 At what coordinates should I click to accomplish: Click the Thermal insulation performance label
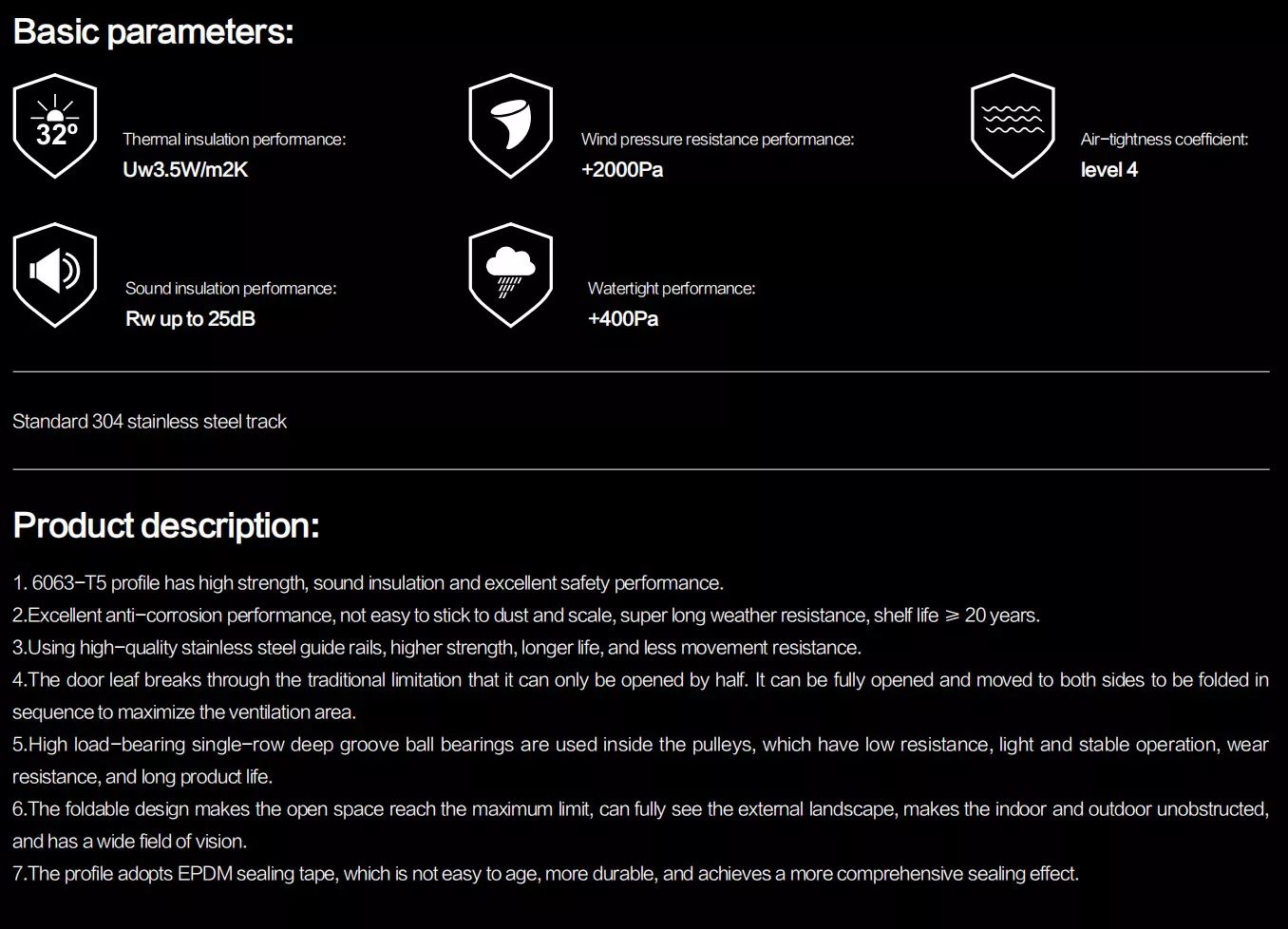pos(234,140)
